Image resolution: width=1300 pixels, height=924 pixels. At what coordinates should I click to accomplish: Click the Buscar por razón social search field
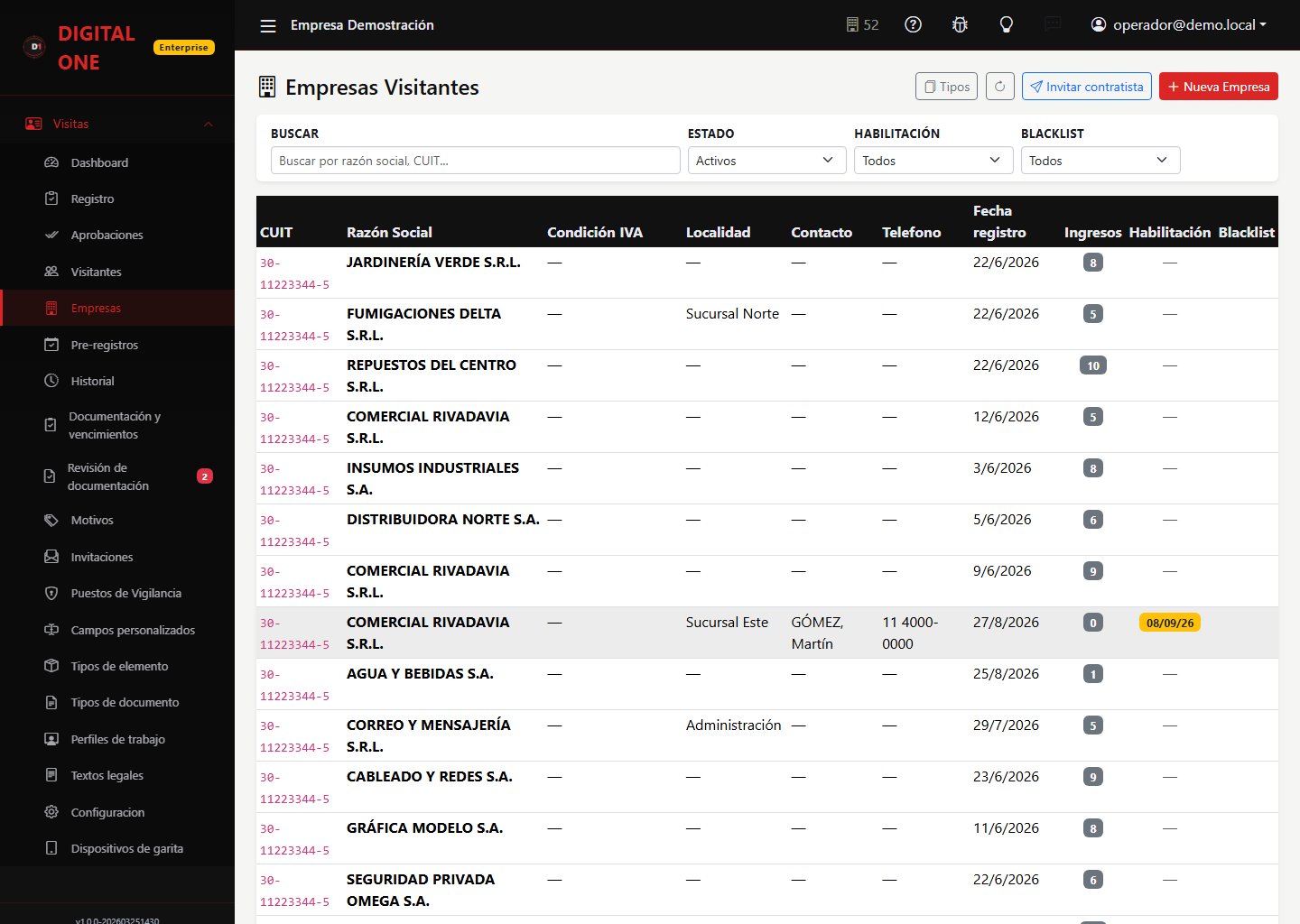[x=476, y=161]
